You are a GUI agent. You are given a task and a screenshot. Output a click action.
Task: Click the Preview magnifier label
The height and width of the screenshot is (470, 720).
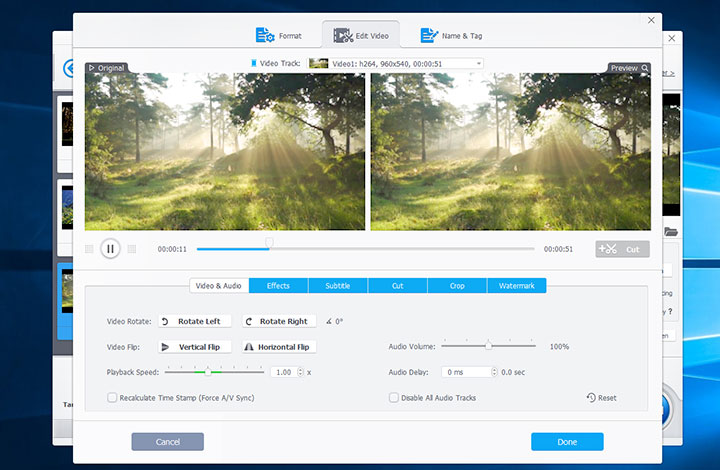629,69
